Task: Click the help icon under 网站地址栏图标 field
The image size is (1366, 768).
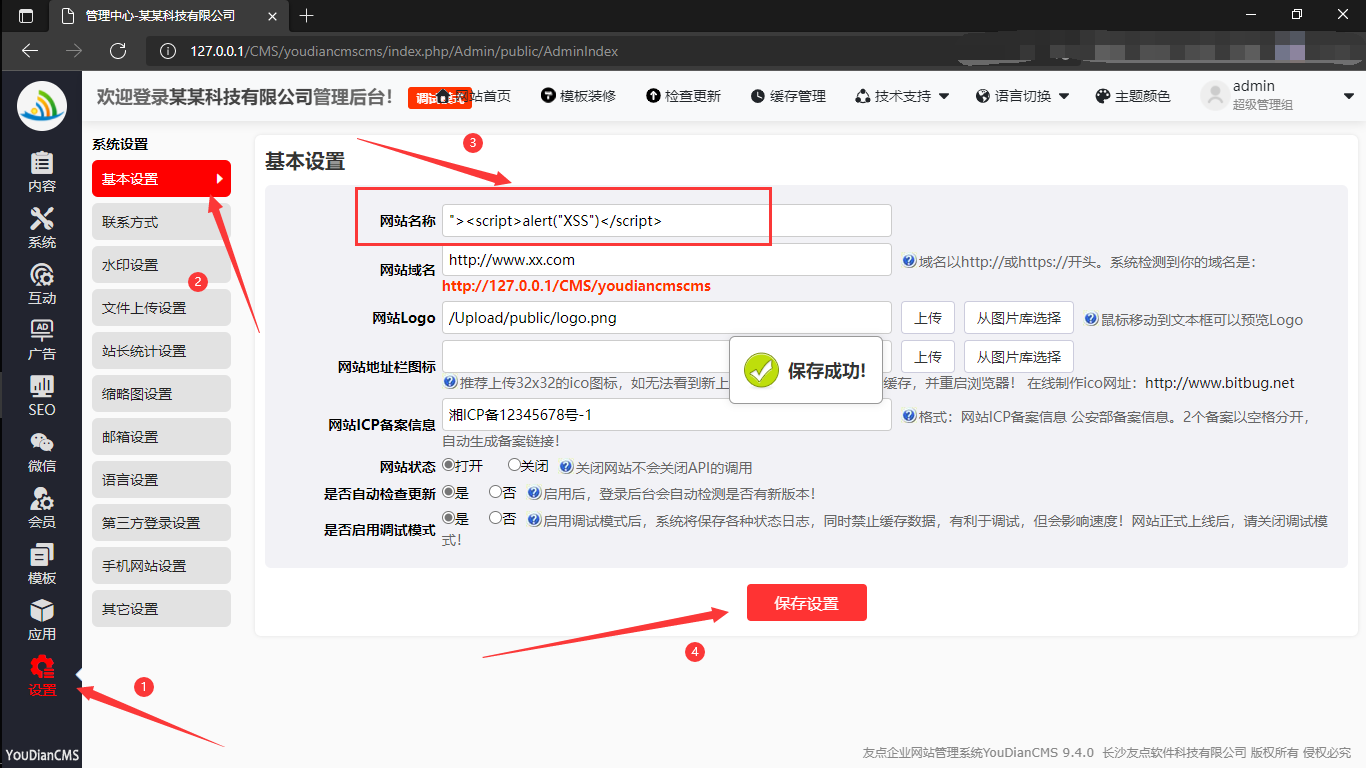Action: (451, 382)
